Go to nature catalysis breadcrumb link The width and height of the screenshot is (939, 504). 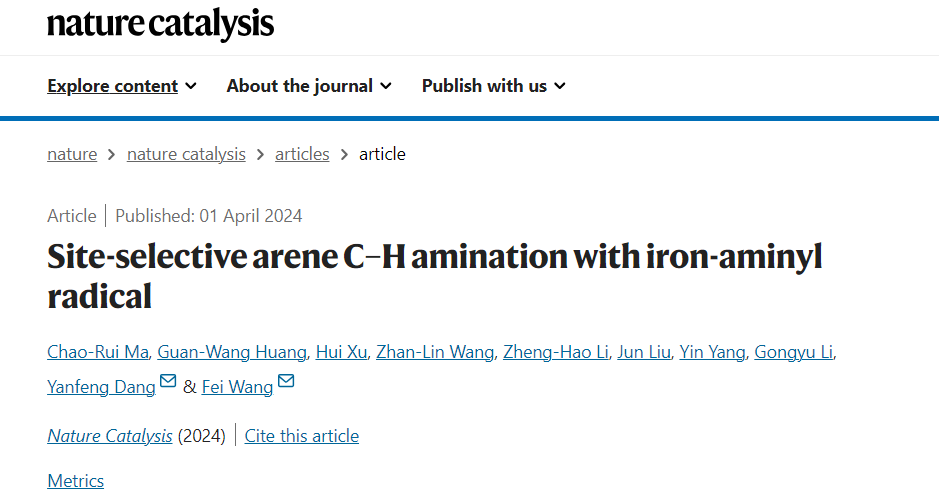click(x=186, y=154)
